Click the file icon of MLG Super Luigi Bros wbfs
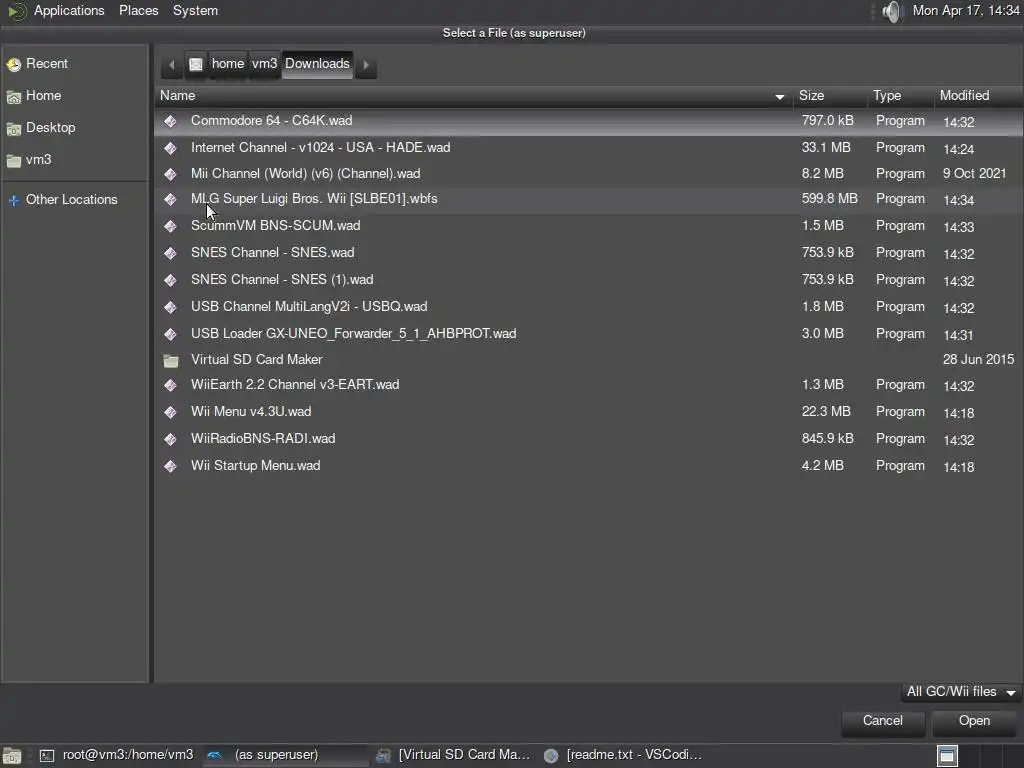 (x=170, y=199)
